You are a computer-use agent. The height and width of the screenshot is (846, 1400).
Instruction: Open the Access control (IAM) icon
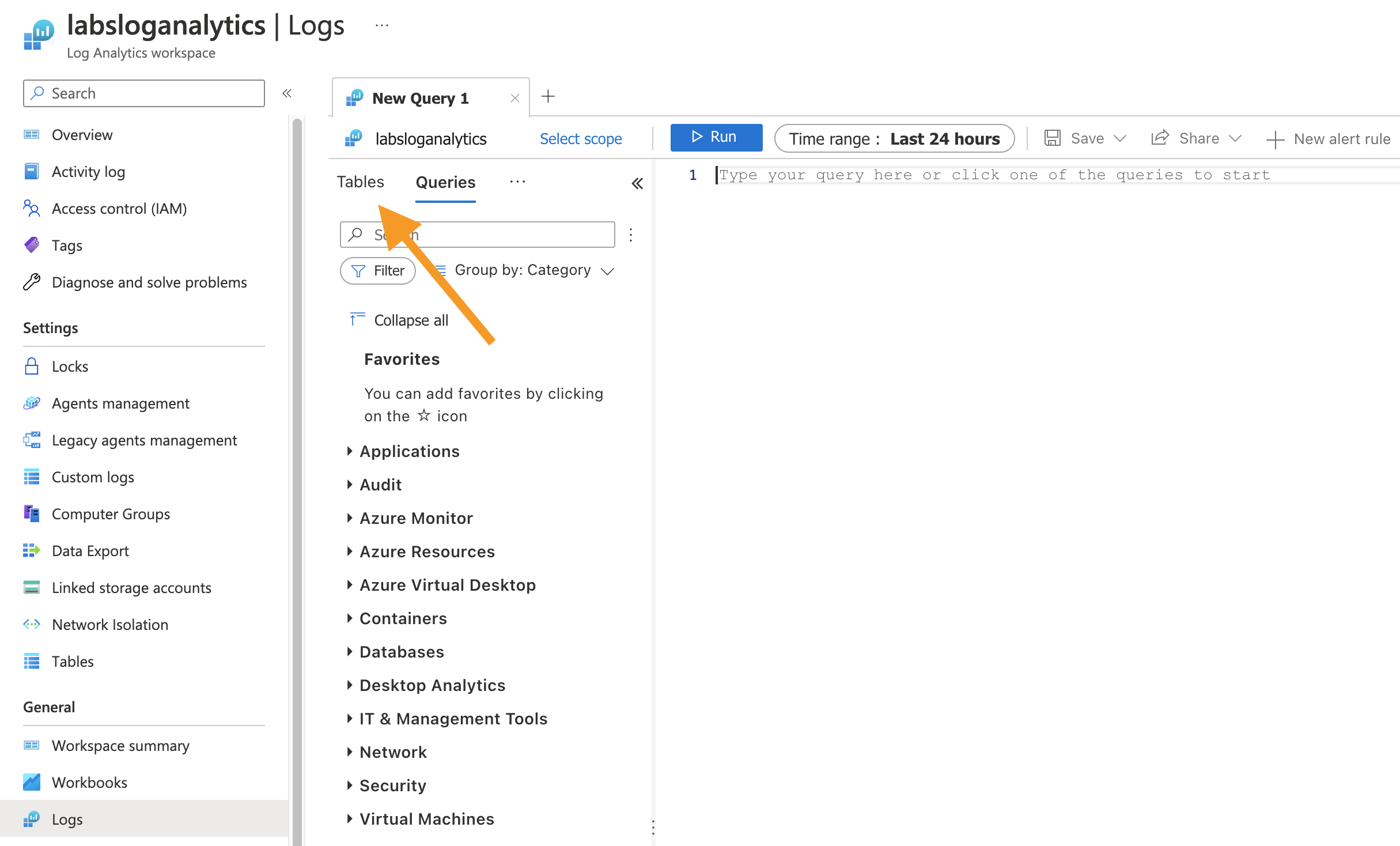click(x=31, y=209)
